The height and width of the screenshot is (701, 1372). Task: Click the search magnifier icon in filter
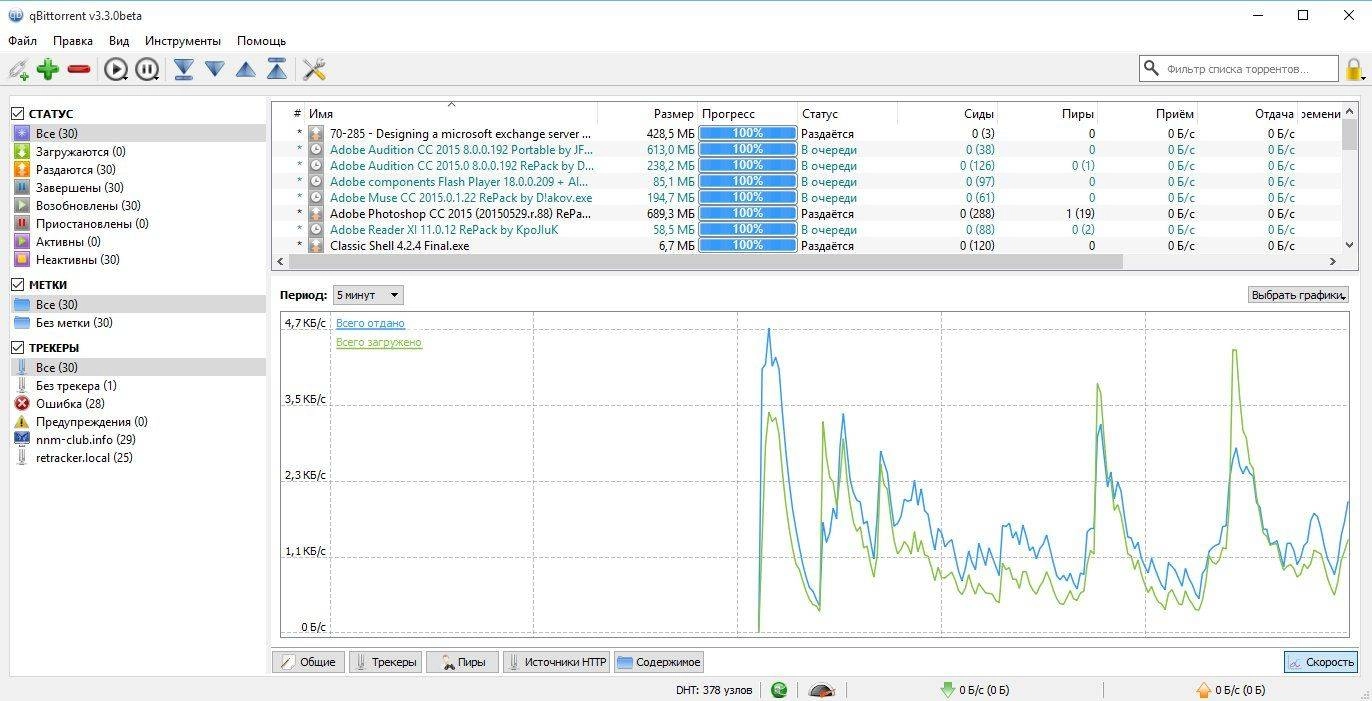click(x=1153, y=69)
